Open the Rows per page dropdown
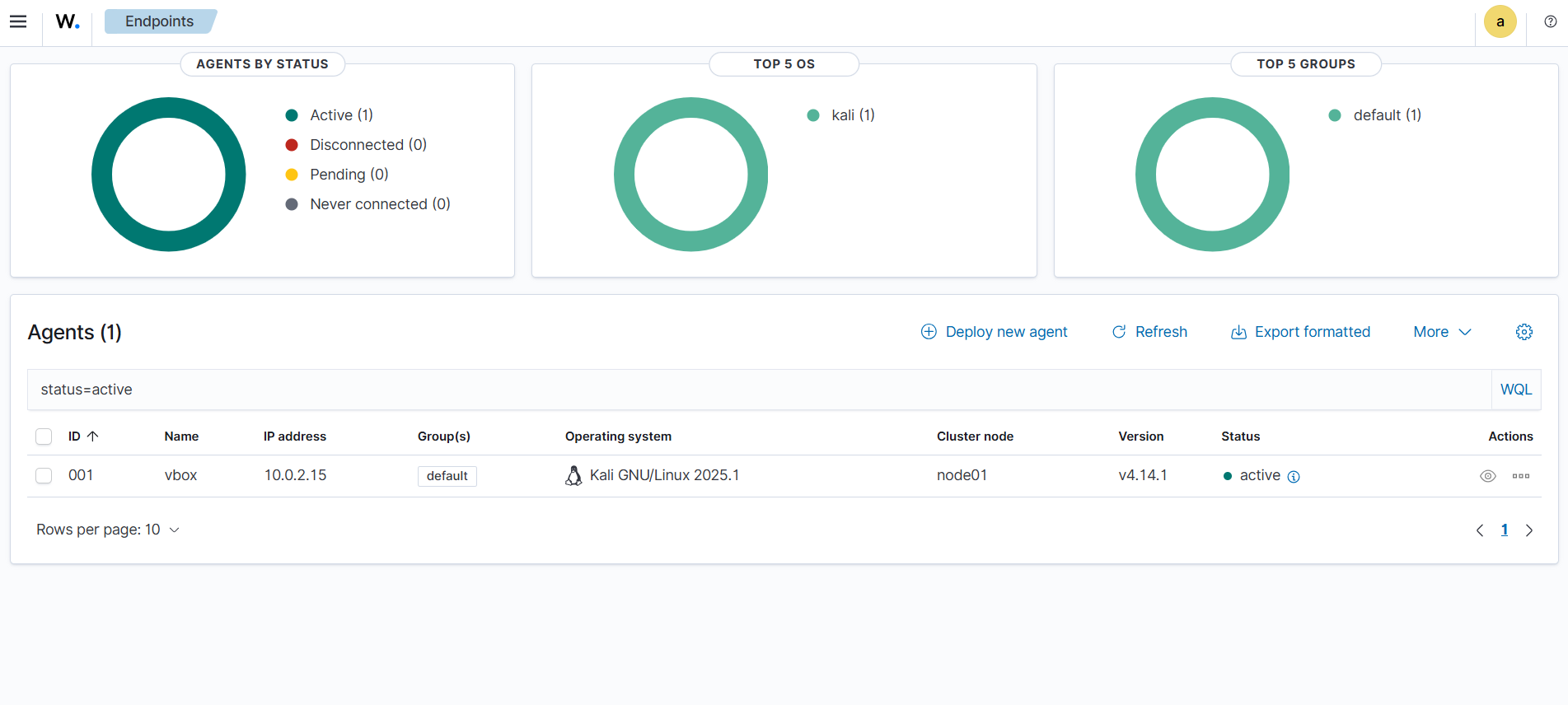 (107, 530)
